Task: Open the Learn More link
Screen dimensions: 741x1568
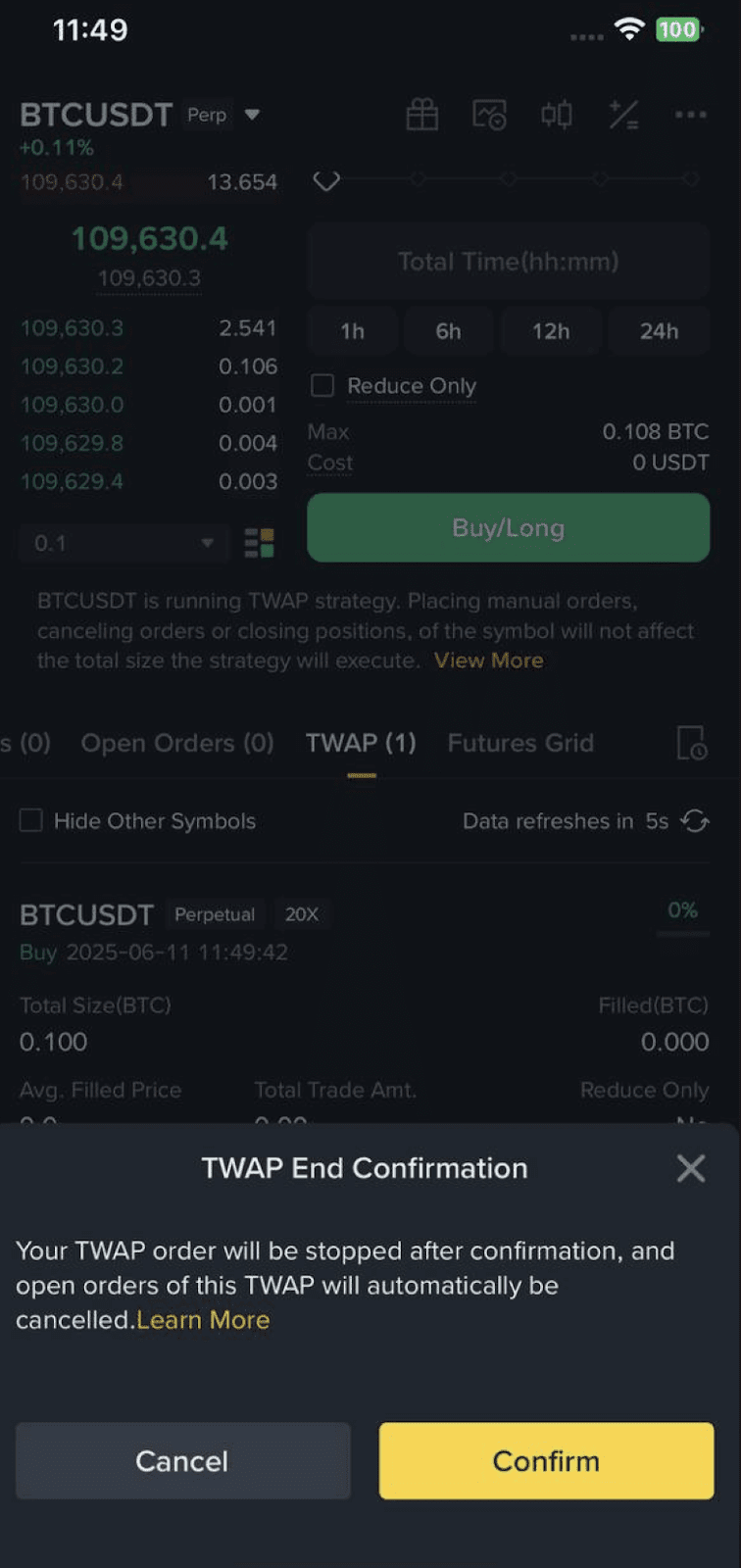Action: point(203,1320)
